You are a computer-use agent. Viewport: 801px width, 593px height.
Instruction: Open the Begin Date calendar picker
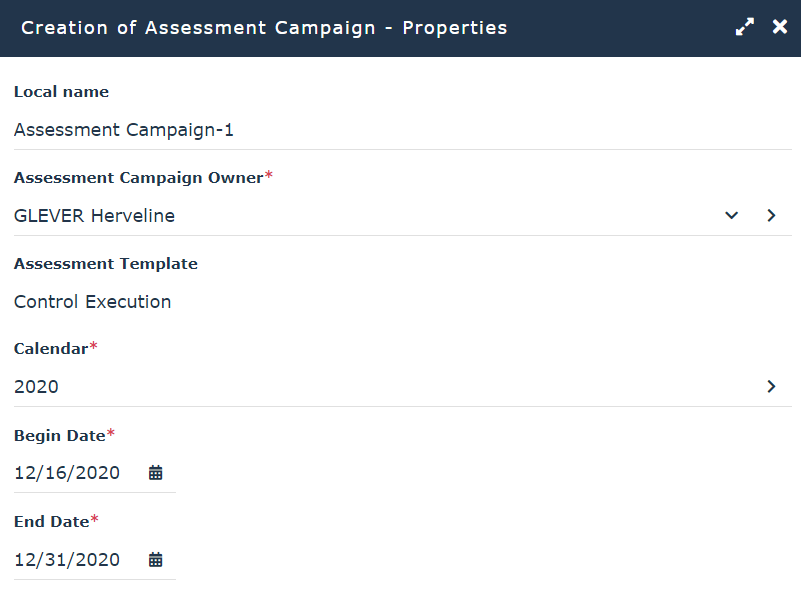pyautogui.click(x=156, y=473)
